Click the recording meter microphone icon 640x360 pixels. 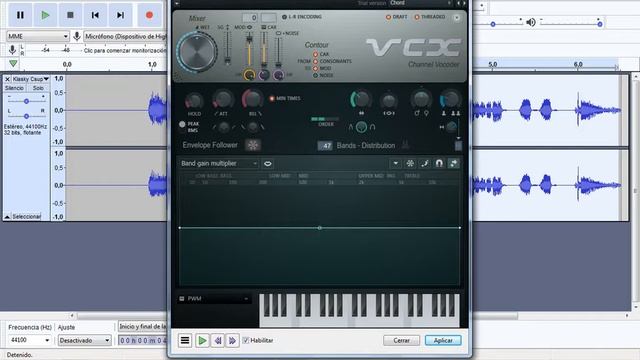(x=12, y=49)
